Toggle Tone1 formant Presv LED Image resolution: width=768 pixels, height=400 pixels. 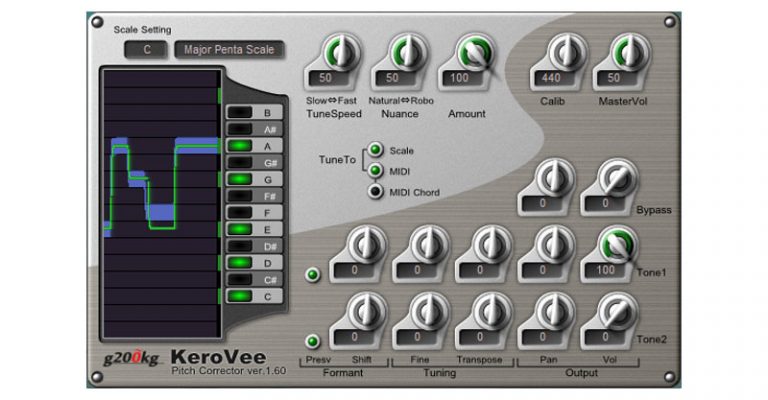[x=312, y=275]
